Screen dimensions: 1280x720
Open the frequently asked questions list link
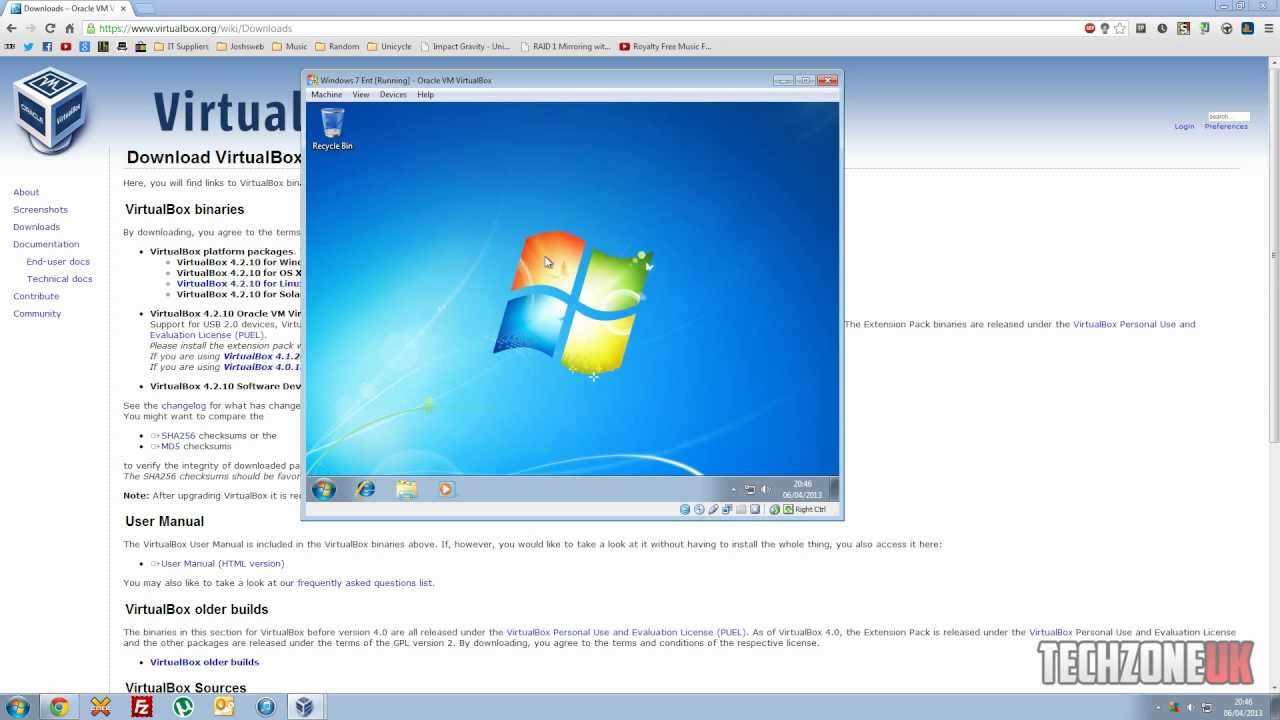[364, 583]
